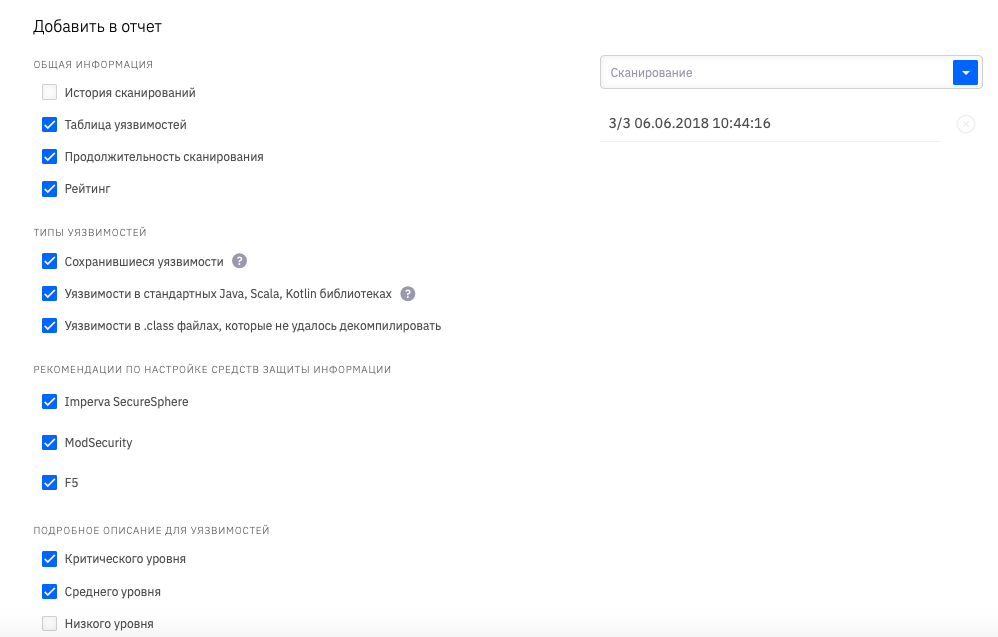Disable Сохранившиеся уязвимости checkbox

pyautogui.click(x=49, y=261)
